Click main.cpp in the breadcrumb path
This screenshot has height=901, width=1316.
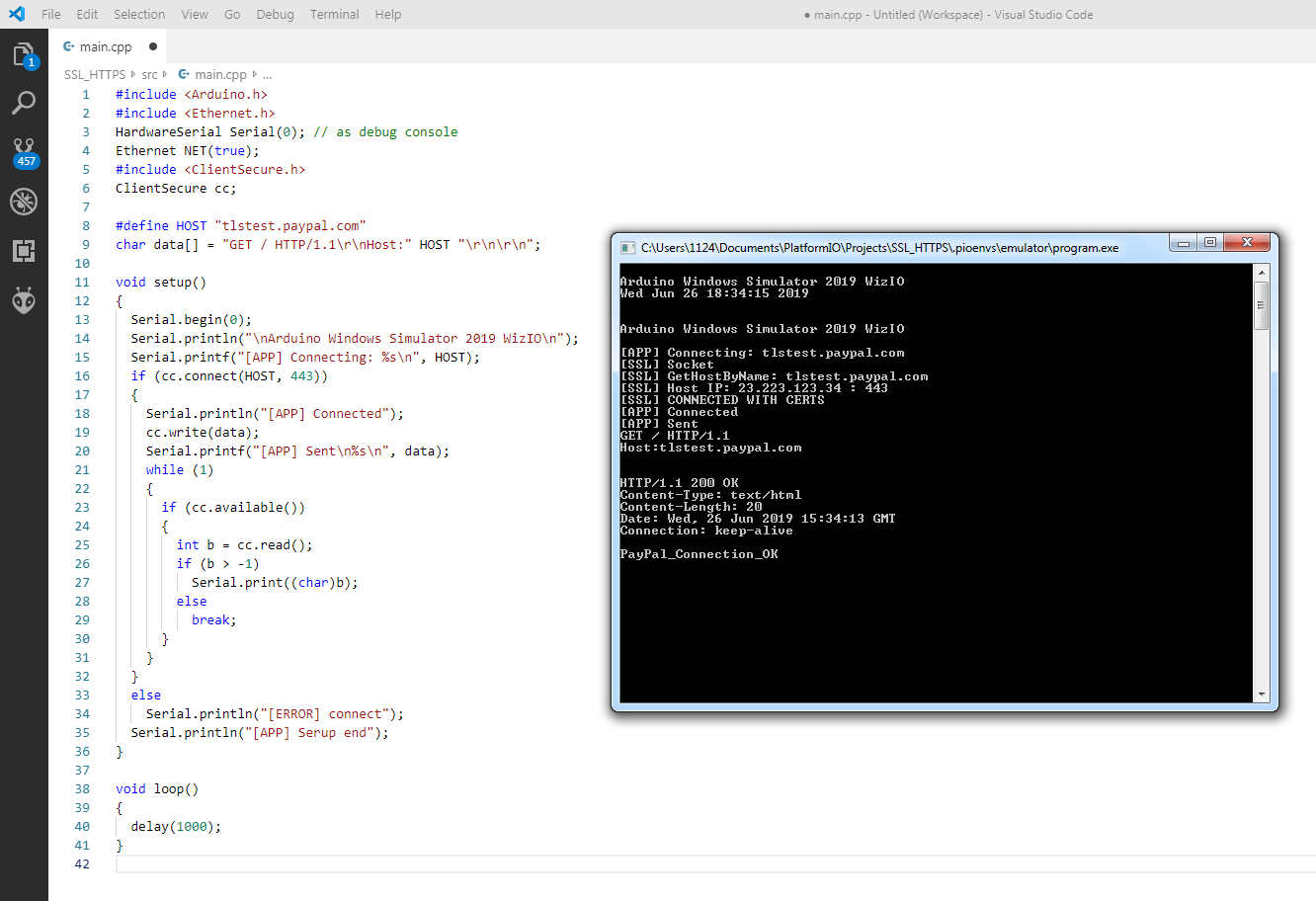click(x=220, y=74)
